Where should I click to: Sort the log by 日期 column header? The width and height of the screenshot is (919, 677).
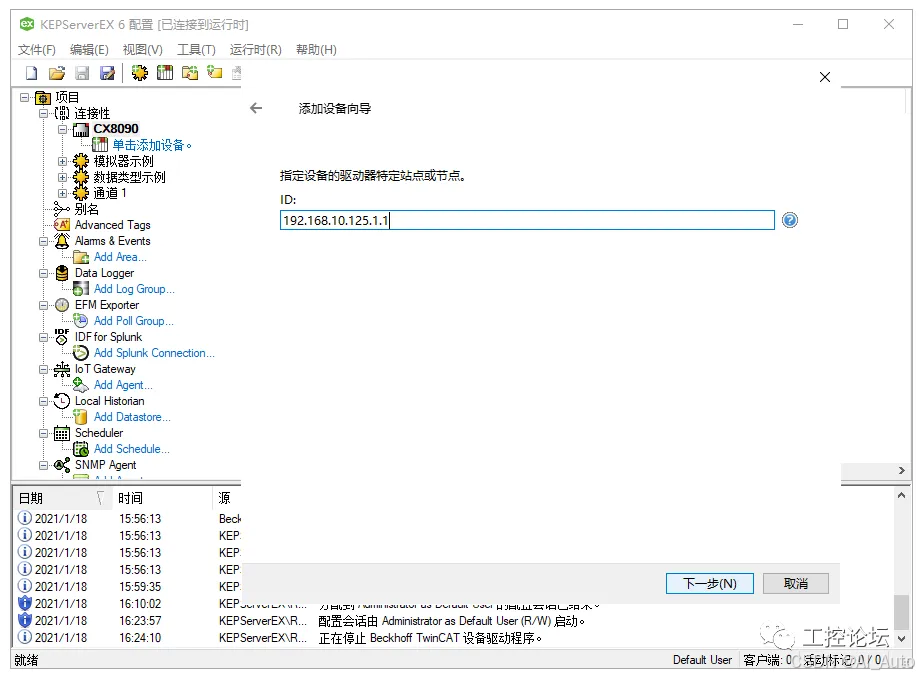pyautogui.click(x=61, y=498)
